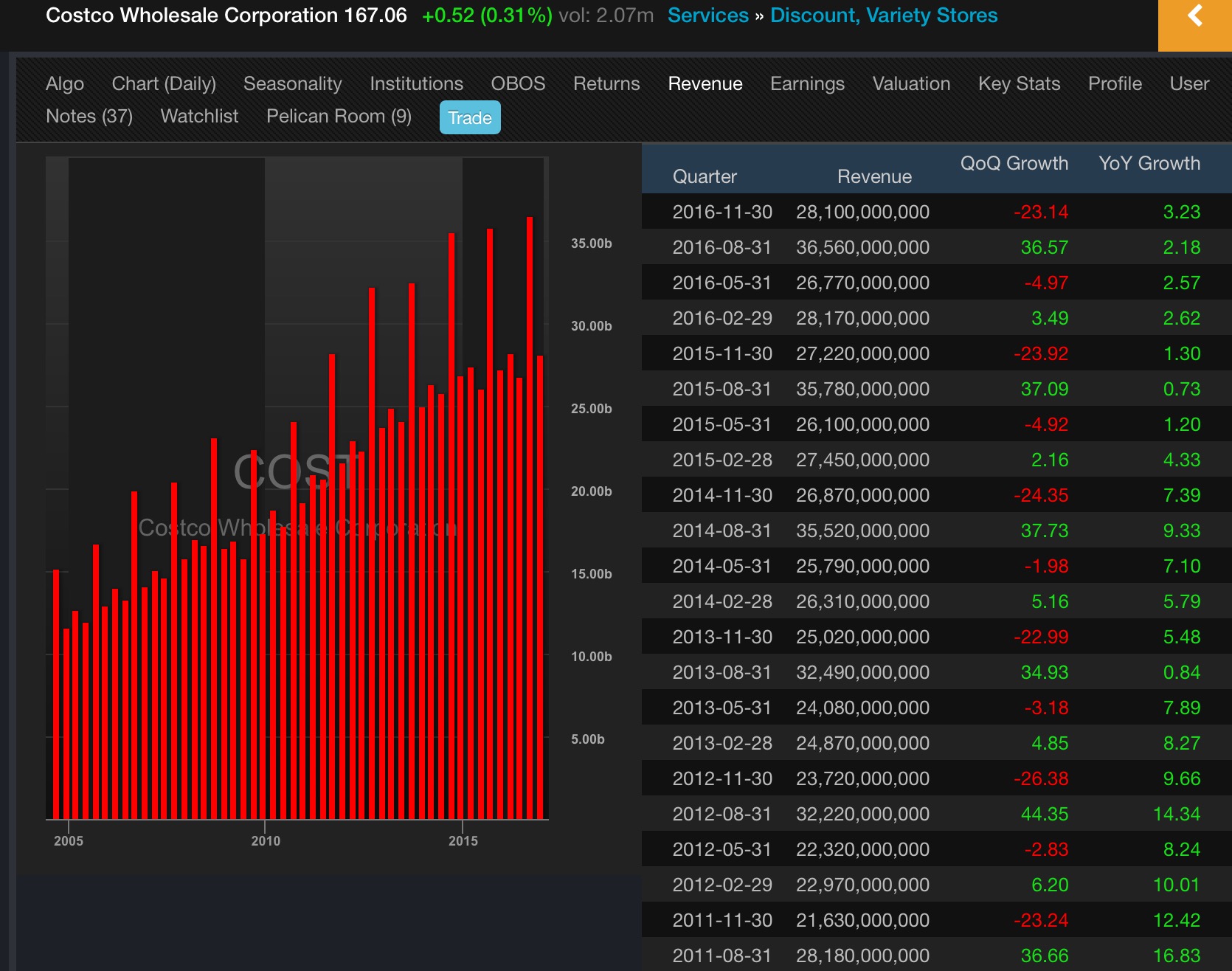Open Notes (37) tab

(89, 117)
